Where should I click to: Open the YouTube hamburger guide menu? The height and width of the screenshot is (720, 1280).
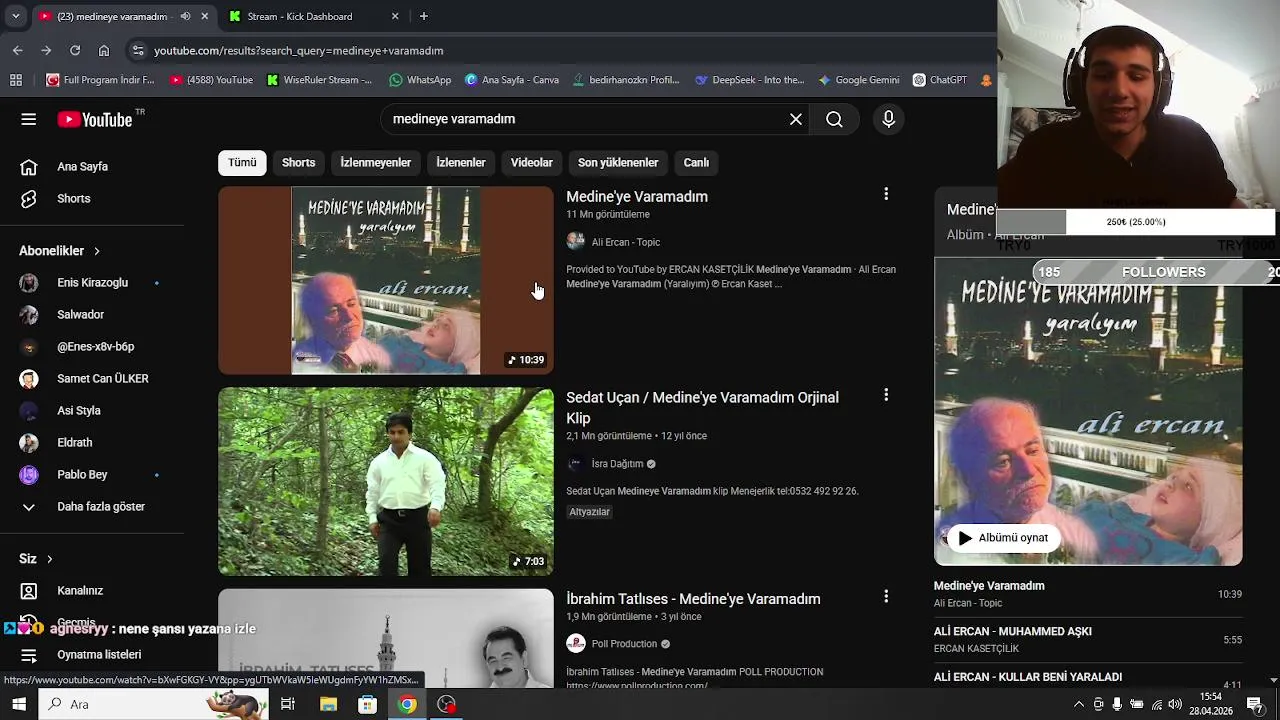[28, 119]
